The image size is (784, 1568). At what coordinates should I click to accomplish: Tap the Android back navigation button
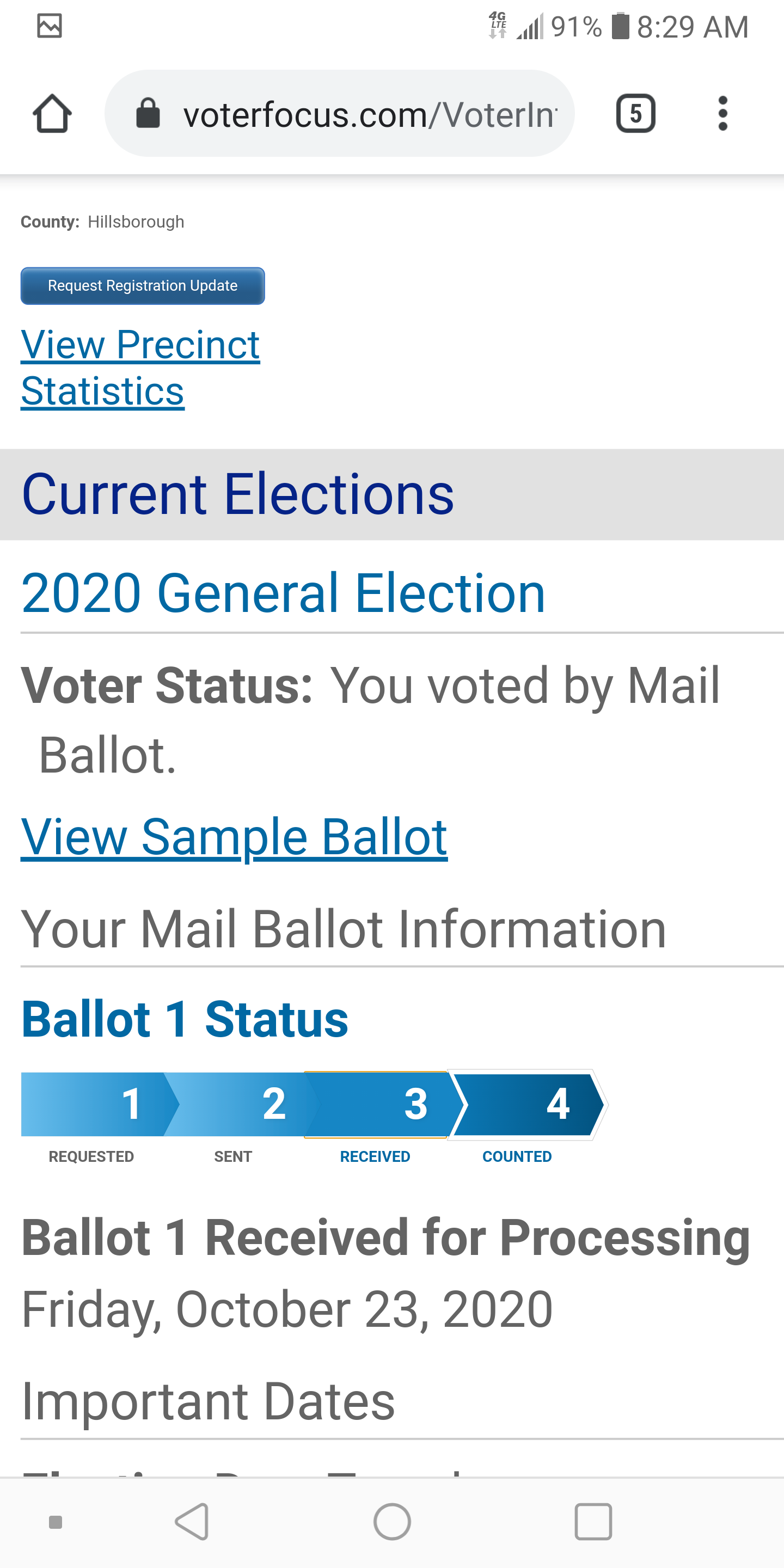point(192,1522)
